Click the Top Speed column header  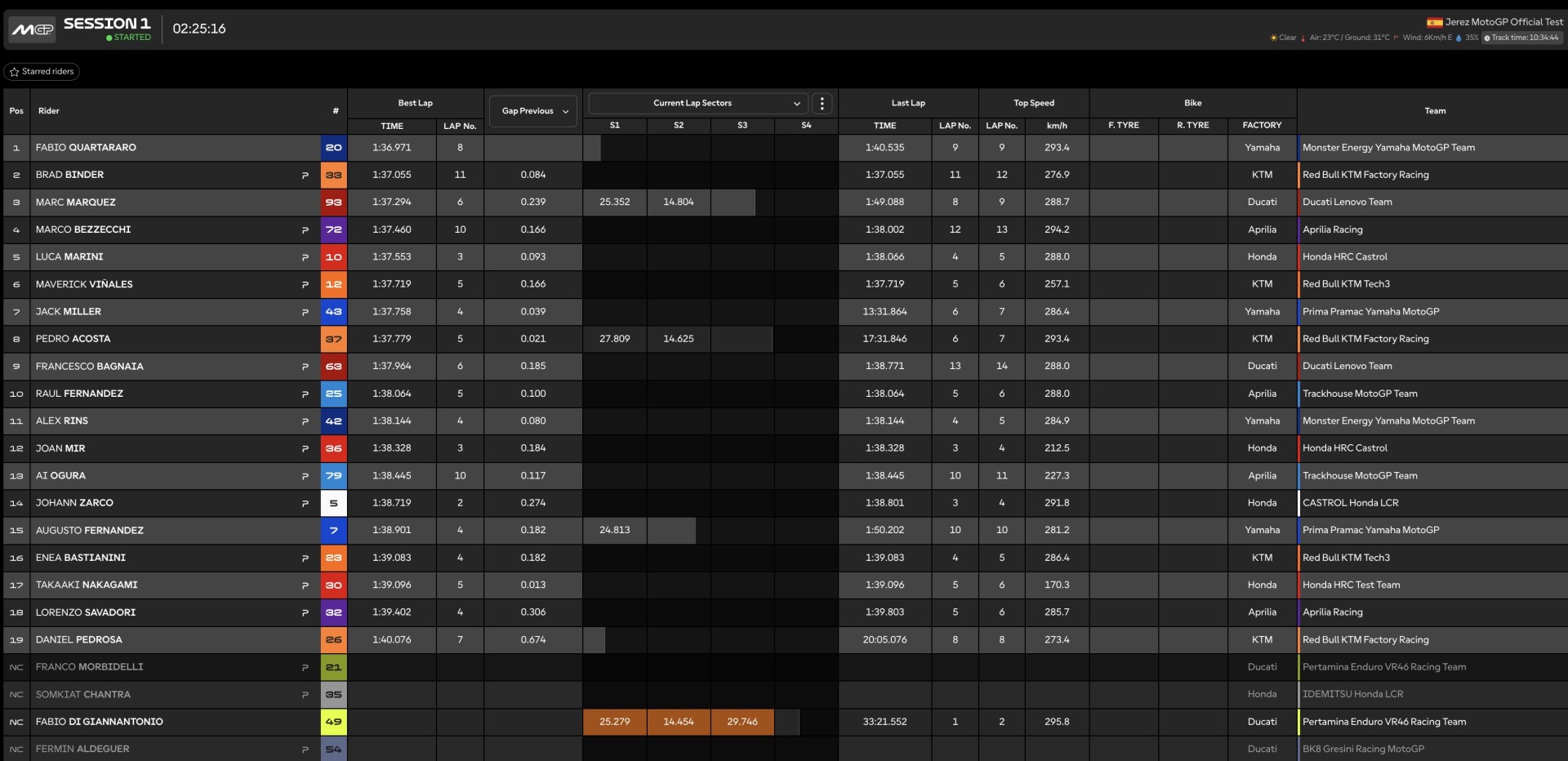point(1034,103)
